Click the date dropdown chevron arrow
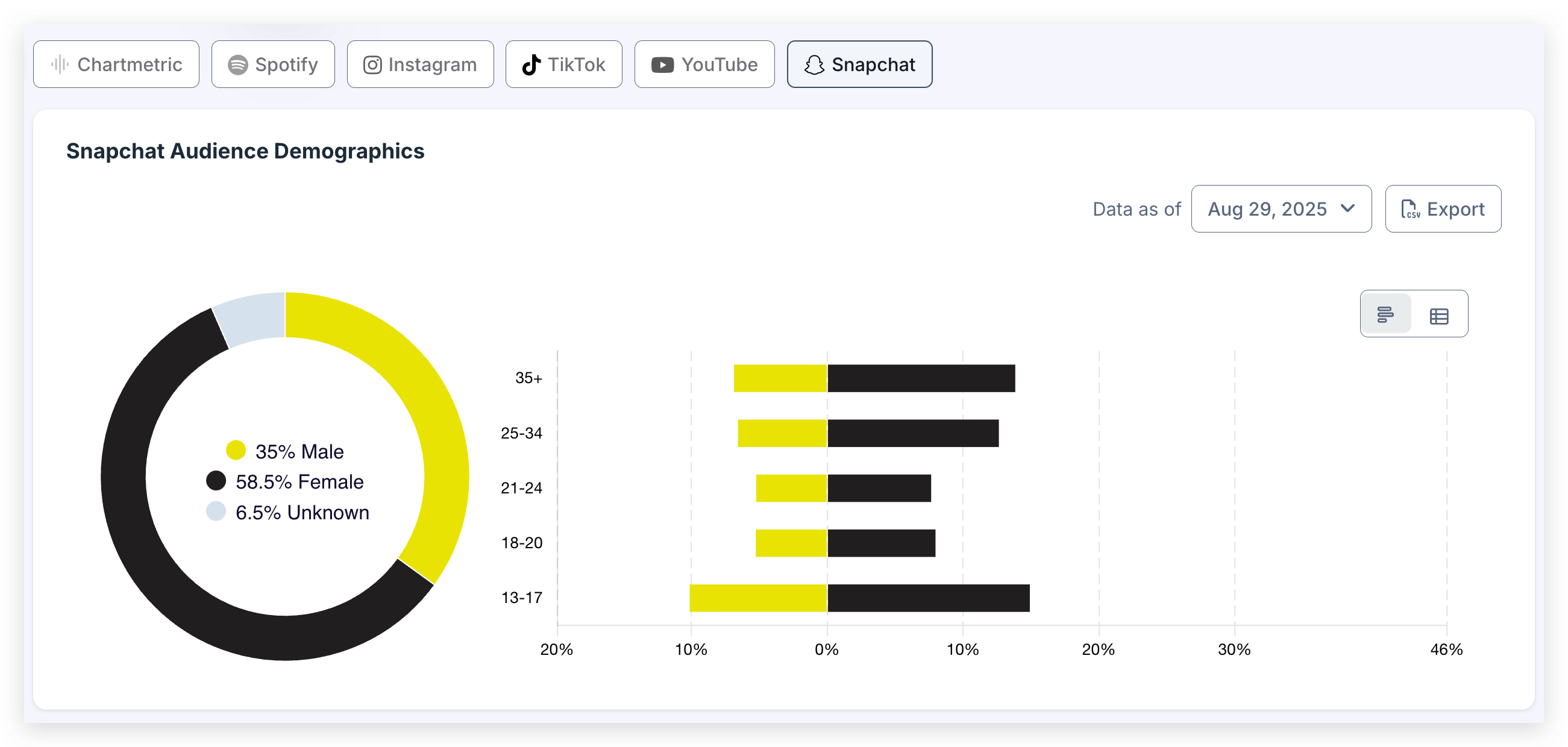 1347,208
